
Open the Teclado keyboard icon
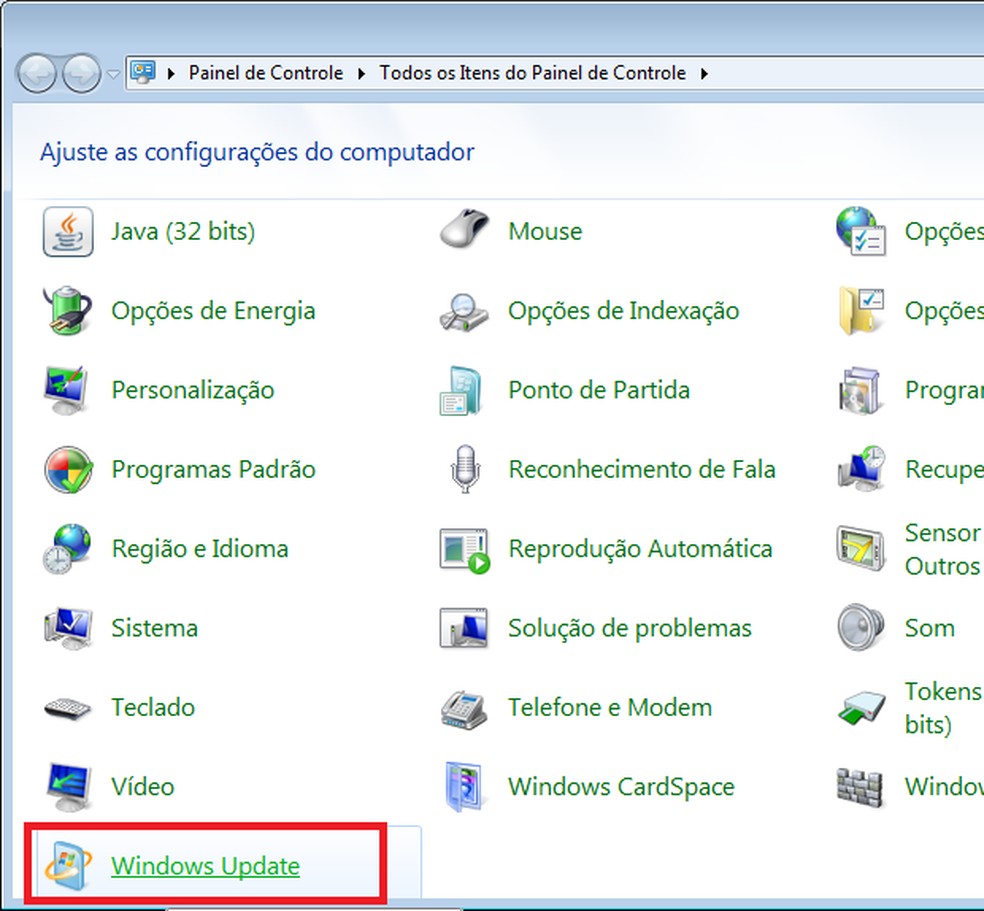[x=67, y=707]
